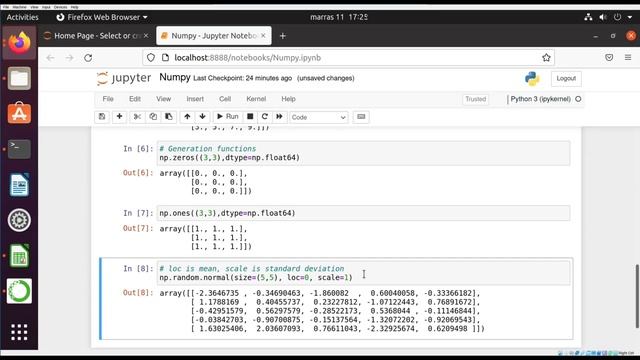Open the Help menu
This screenshot has height=360, width=640.
pyautogui.click(x=288, y=99)
